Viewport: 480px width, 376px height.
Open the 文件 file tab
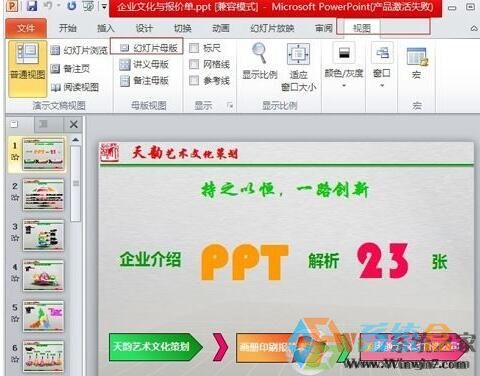point(26,28)
